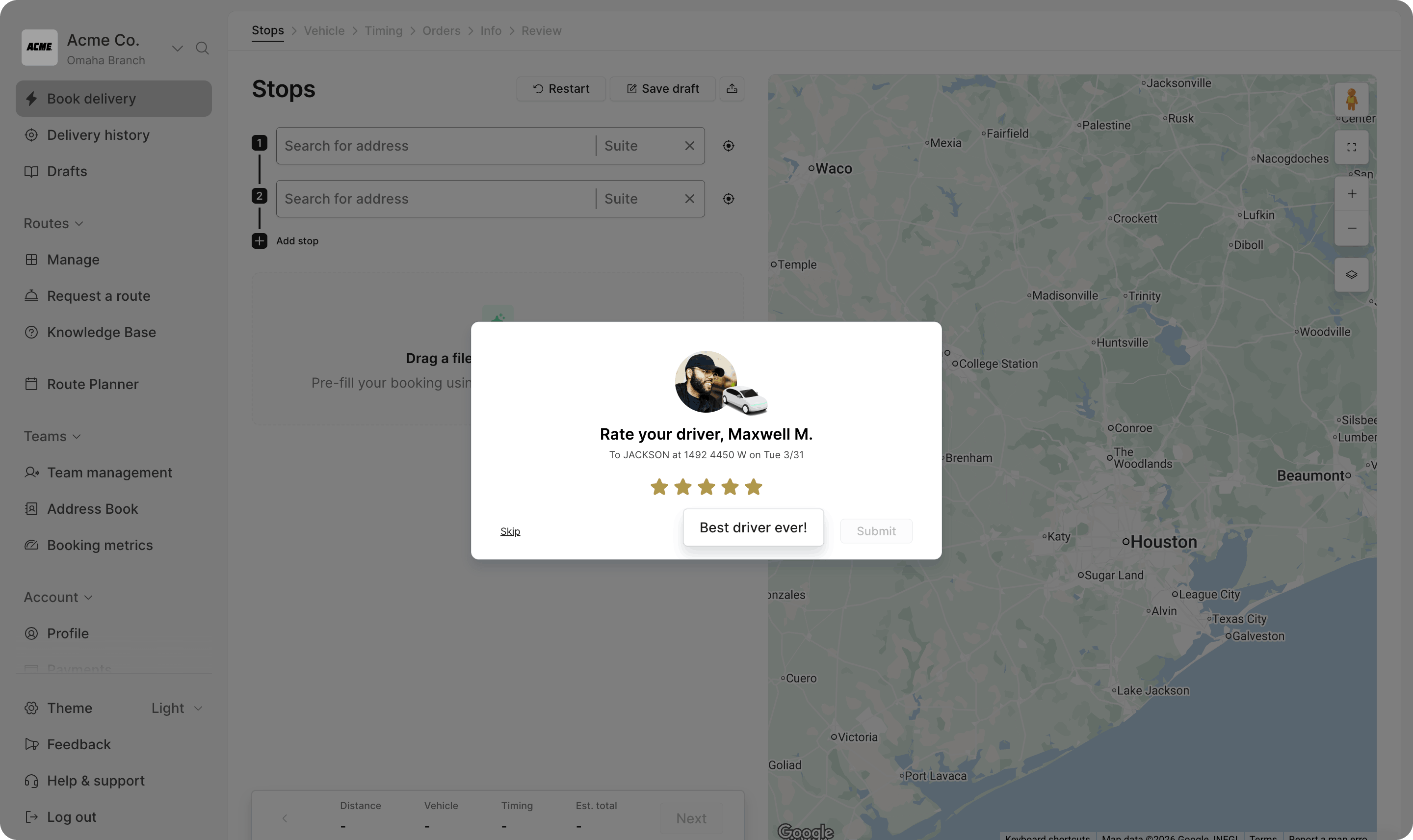Screen dimensions: 1413x840
Task: Open Delivery history
Action: (x=99, y=135)
